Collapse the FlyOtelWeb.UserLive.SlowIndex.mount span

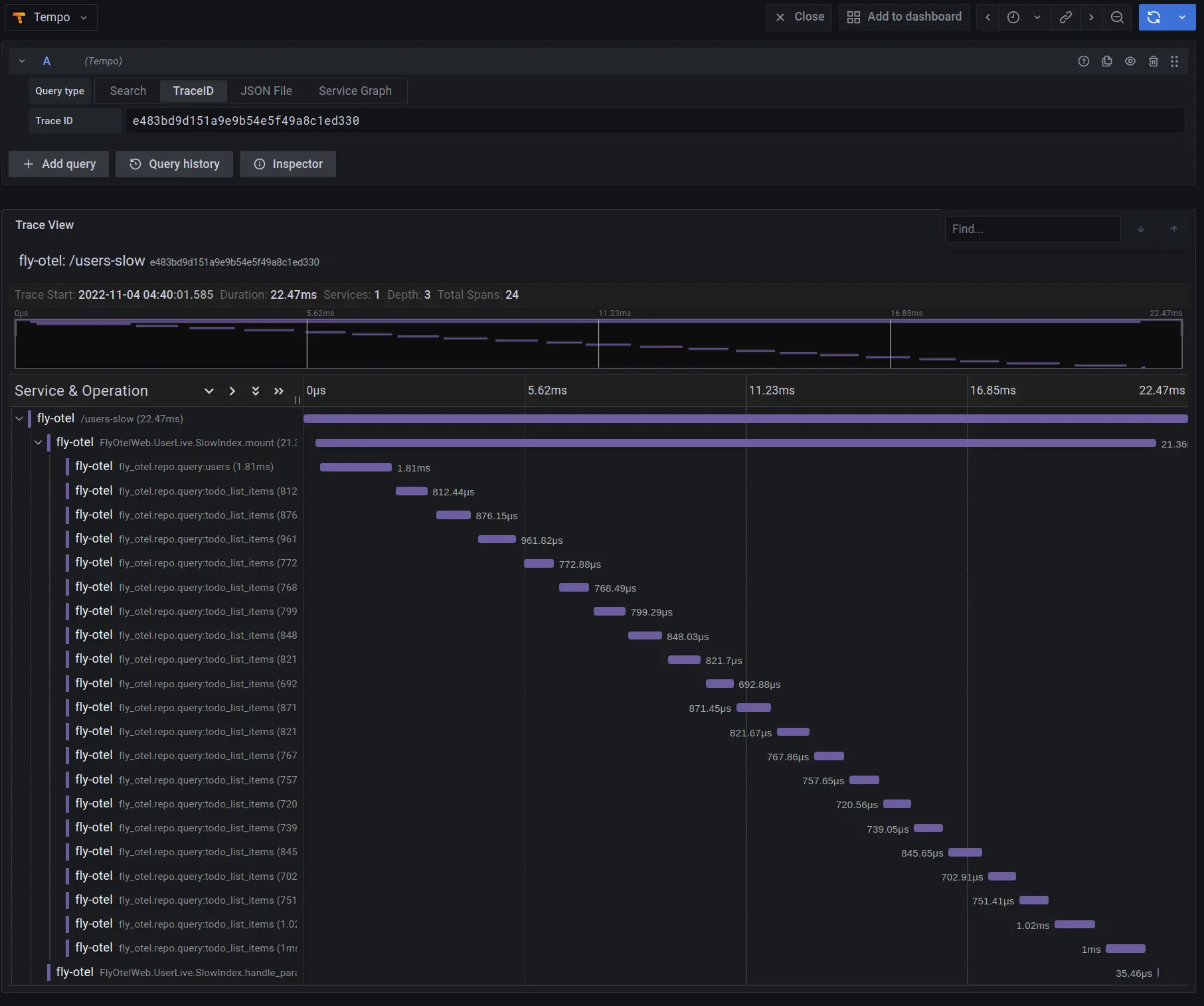[x=39, y=443]
